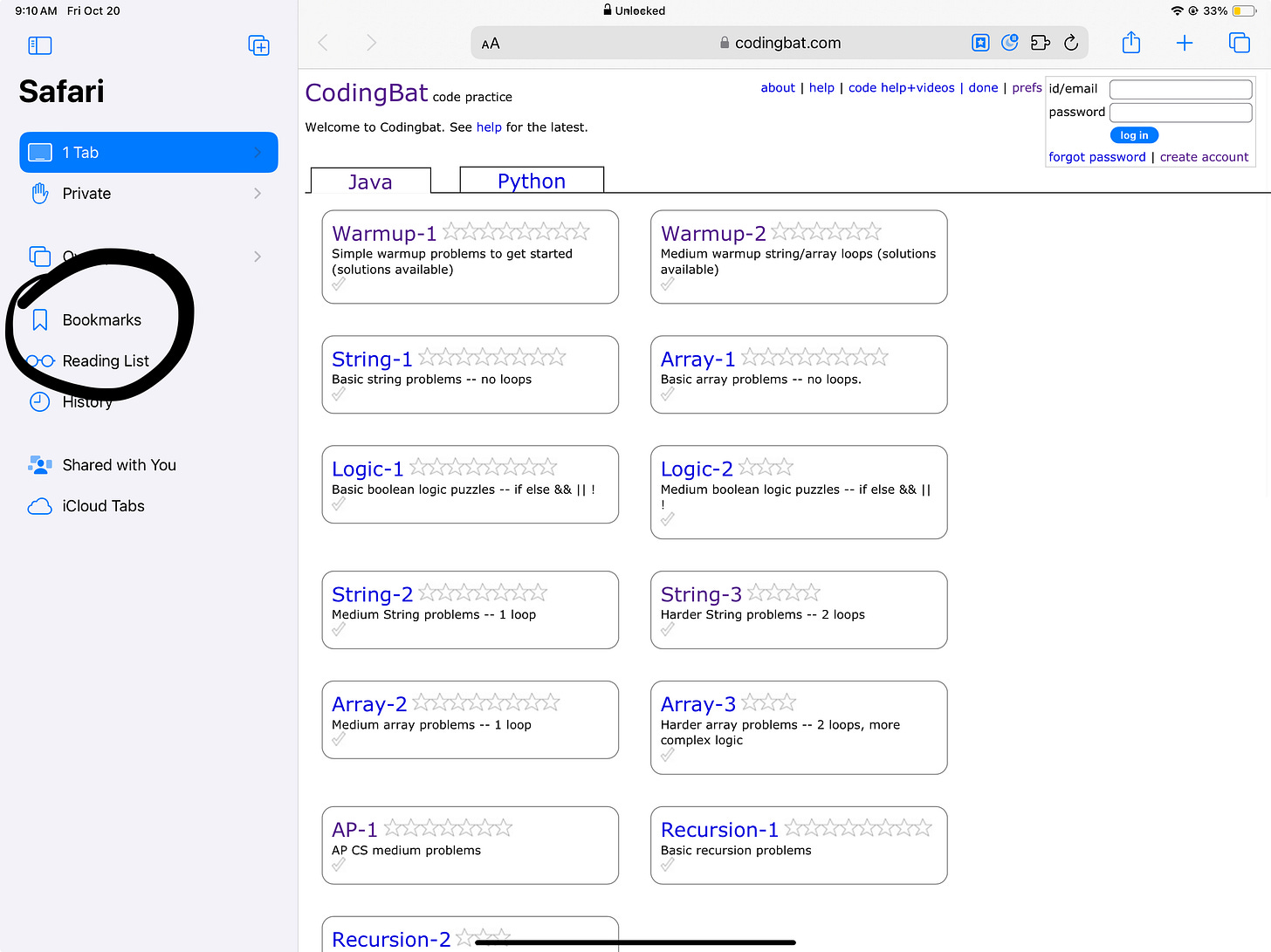Viewport: 1271px width, 952px height.
Task: Reload the codingbat.com page
Action: [1071, 43]
